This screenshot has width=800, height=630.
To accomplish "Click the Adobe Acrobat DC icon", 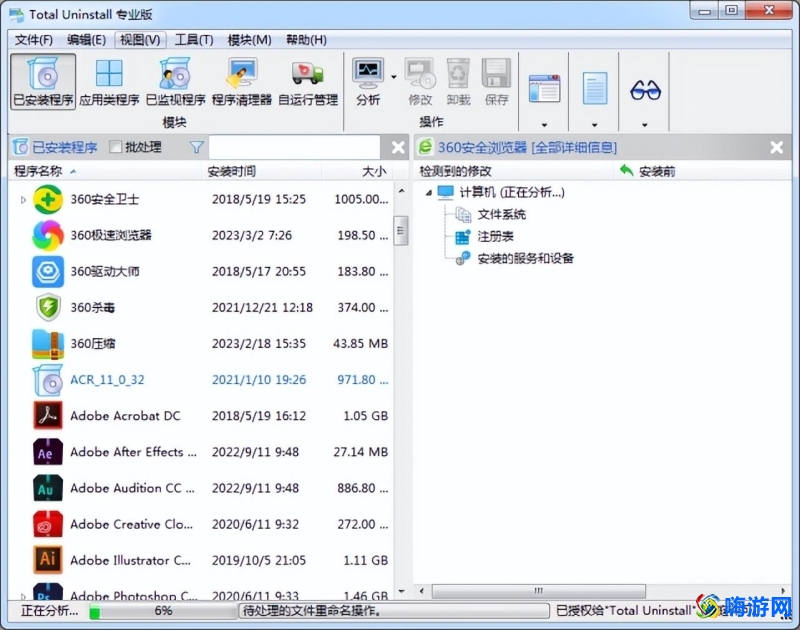I will [x=48, y=416].
